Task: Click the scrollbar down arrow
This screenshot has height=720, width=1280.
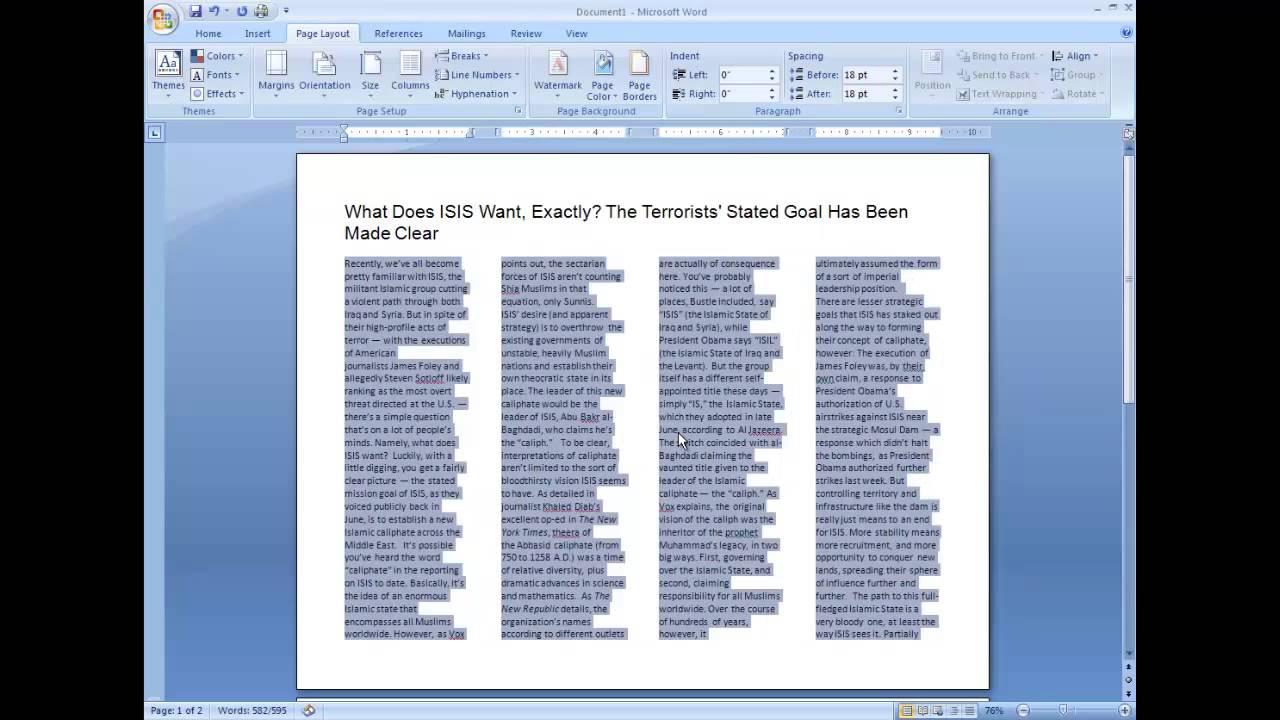Action: coord(1128,654)
